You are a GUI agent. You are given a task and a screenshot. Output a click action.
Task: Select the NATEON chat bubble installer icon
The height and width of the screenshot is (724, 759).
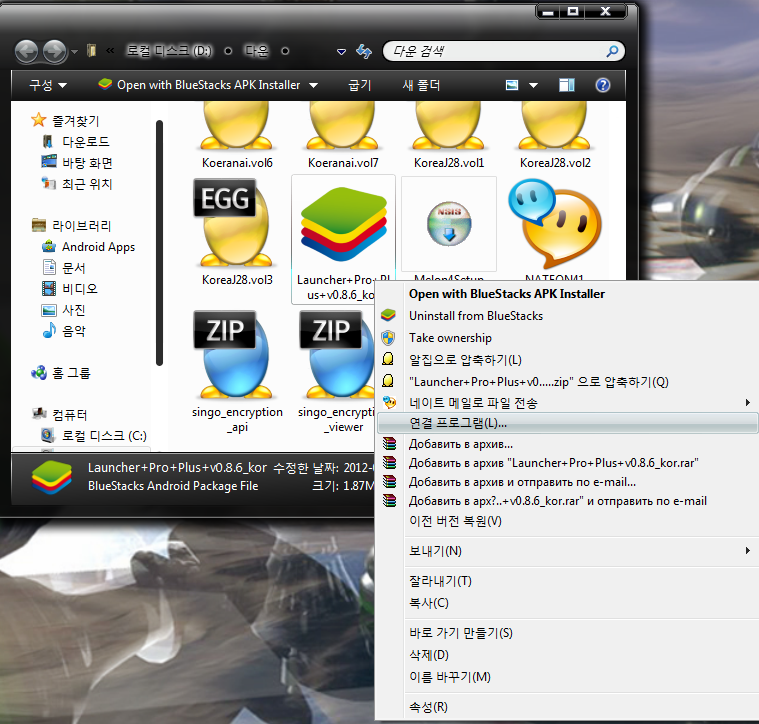click(x=555, y=224)
